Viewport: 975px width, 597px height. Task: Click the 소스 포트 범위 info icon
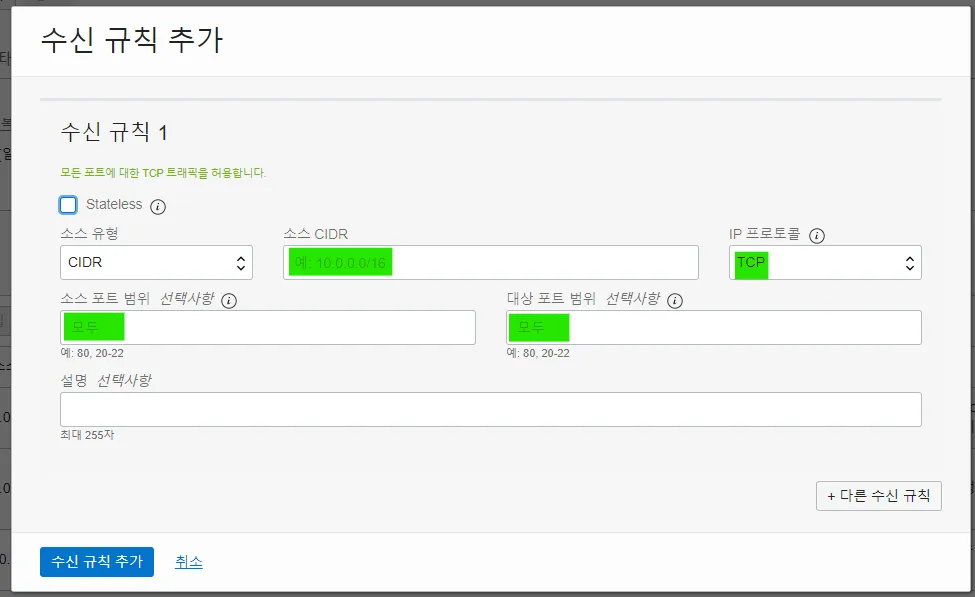tap(229, 299)
